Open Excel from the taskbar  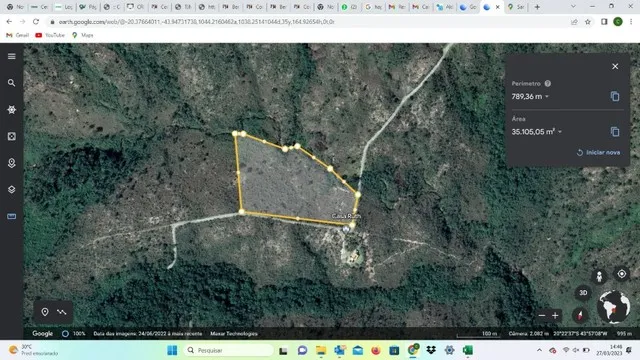click(468, 350)
